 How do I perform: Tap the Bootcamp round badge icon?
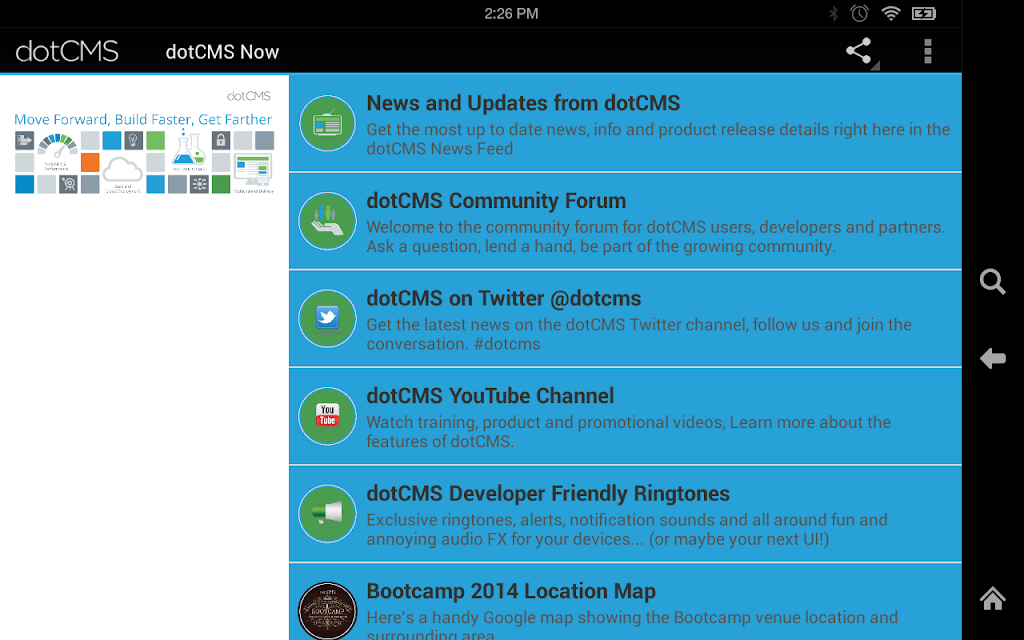pyautogui.click(x=327, y=611)
